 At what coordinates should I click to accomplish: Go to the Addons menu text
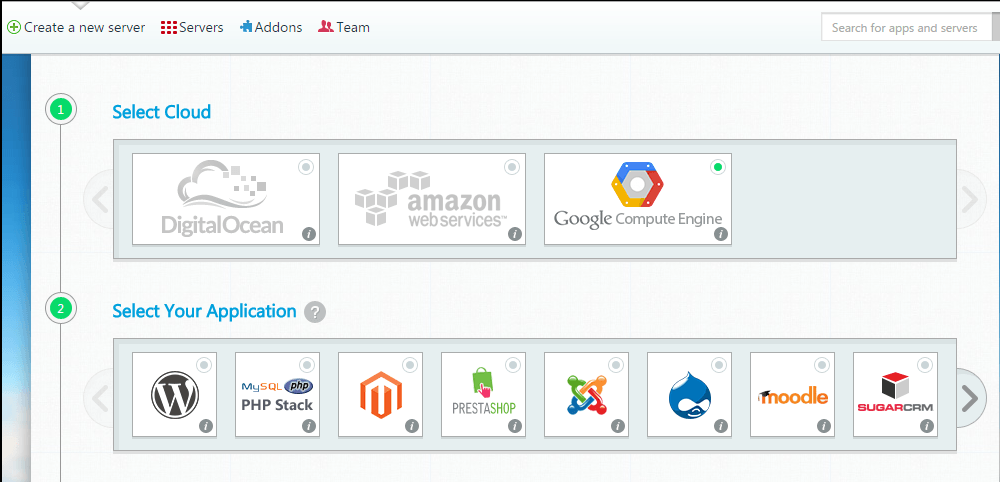(279, 27)
